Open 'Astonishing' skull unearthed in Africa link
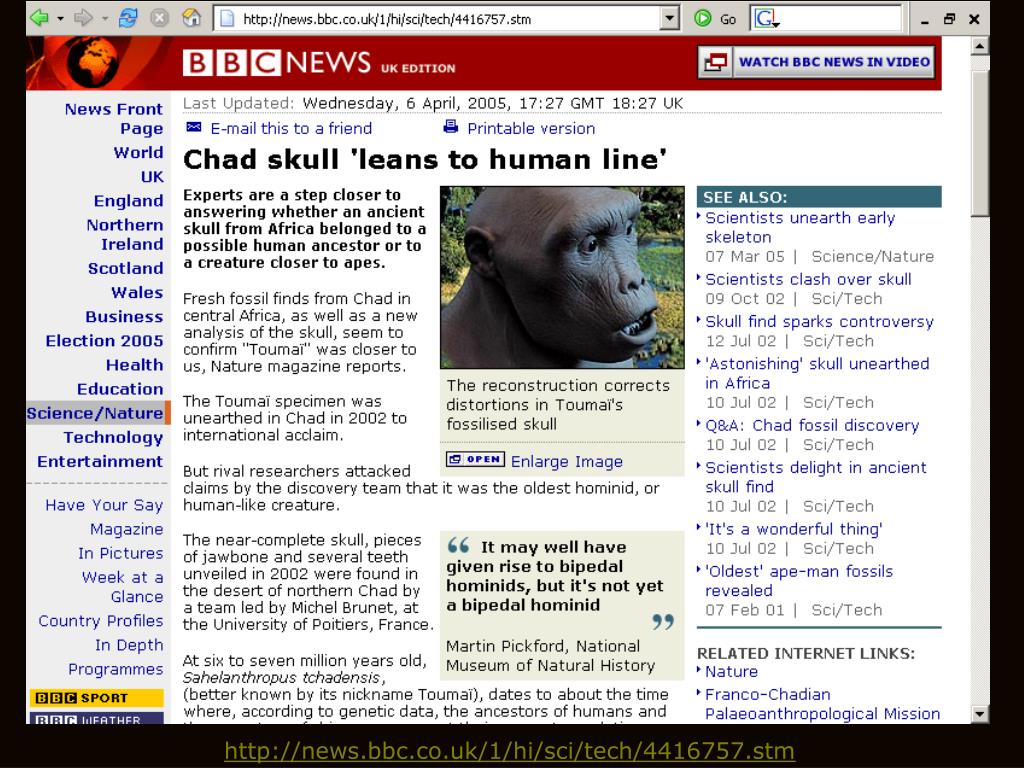Viewport: 1024px width, 768px height. (817, 374)
